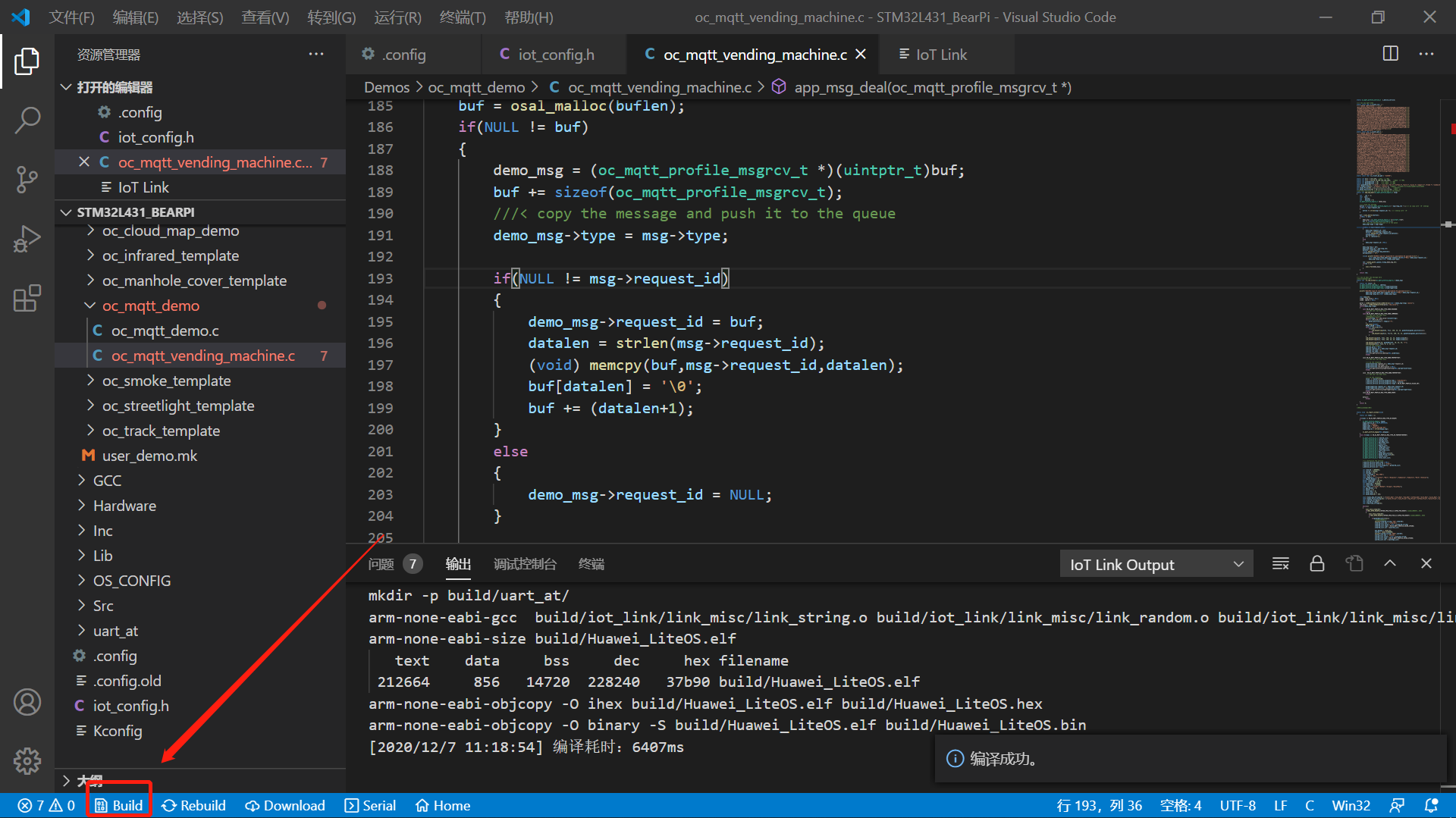Viewport: 1456px width, 818px height.
Task: Open the Explorer view in activity bar
Action: (x=27, y=61)
